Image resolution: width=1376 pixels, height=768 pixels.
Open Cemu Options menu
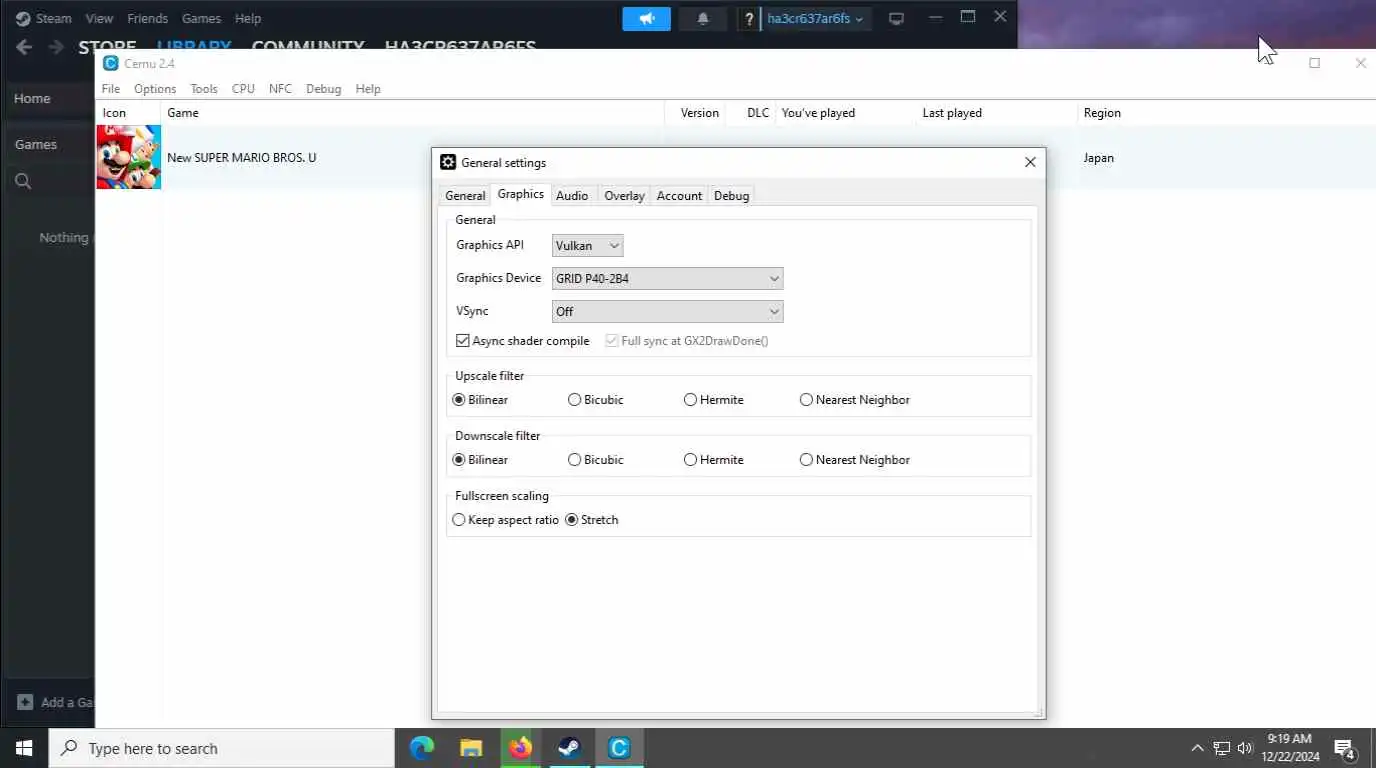point(155,89)
